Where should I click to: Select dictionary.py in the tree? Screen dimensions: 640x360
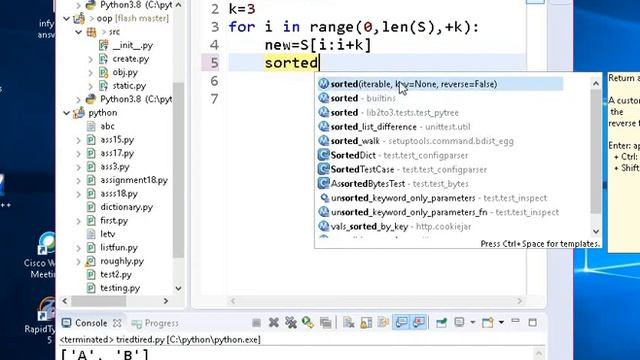pyautogui.click(x=127, y=207)
